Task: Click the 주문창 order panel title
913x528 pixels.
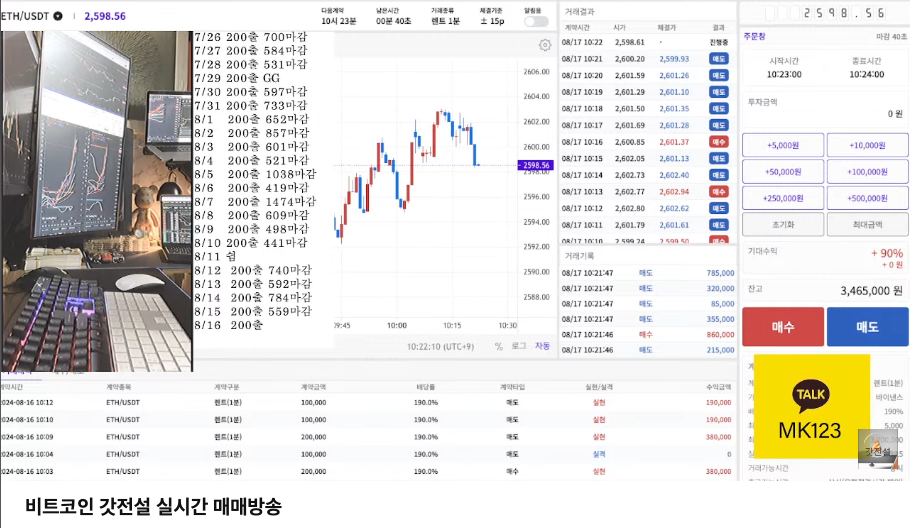Action: click(x=754, y=36)
